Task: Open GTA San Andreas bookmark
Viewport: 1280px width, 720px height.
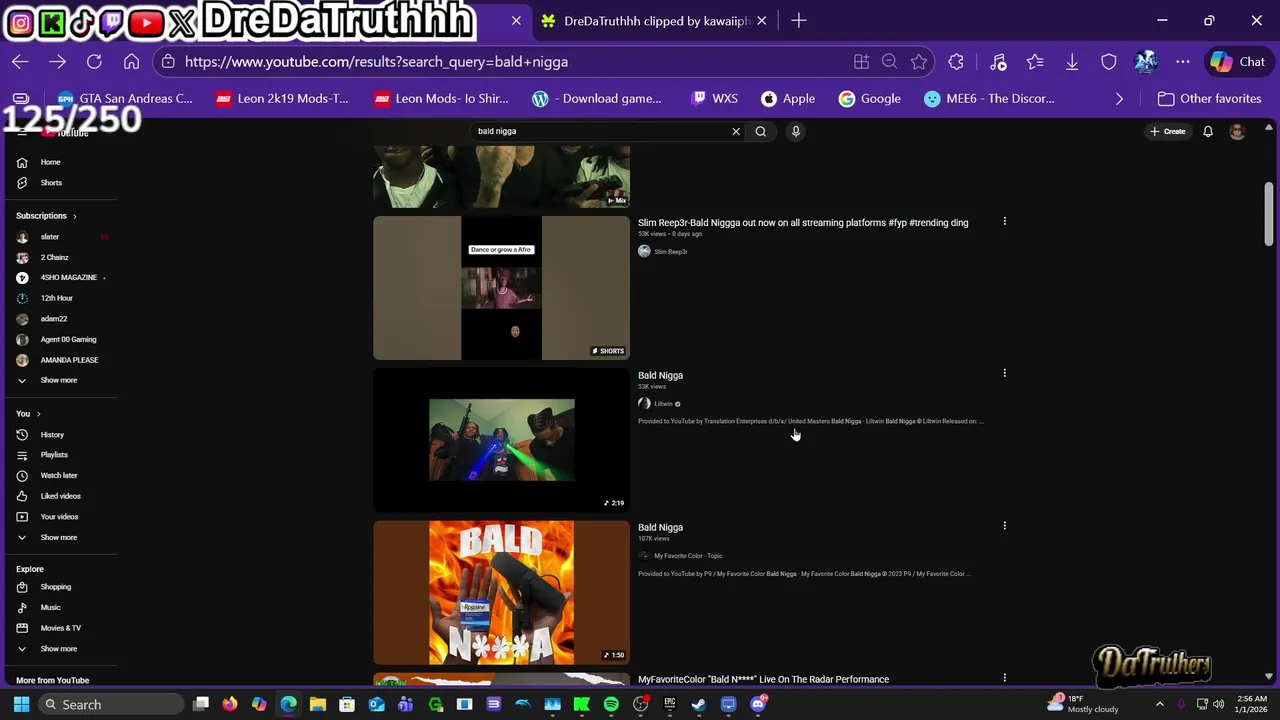Action: point(125,99)
